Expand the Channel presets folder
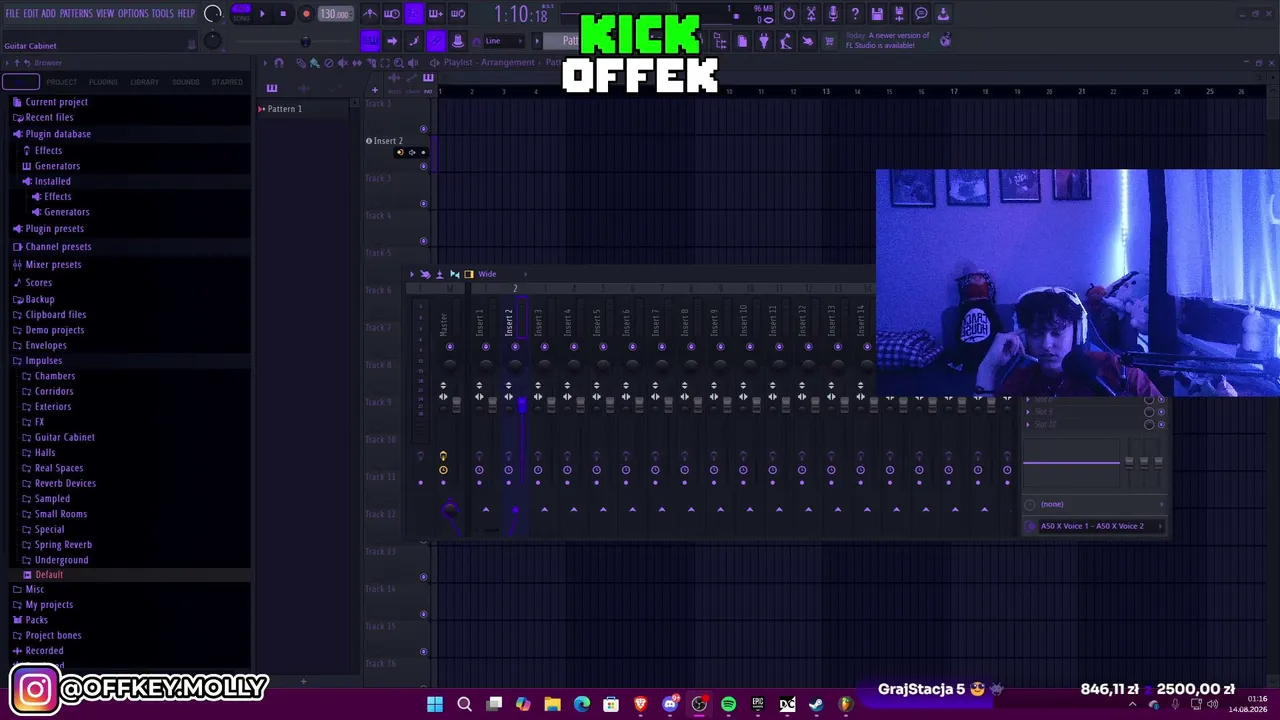Image resolution: width=1280 pixels, height=720 pixels. coord(58,247)
